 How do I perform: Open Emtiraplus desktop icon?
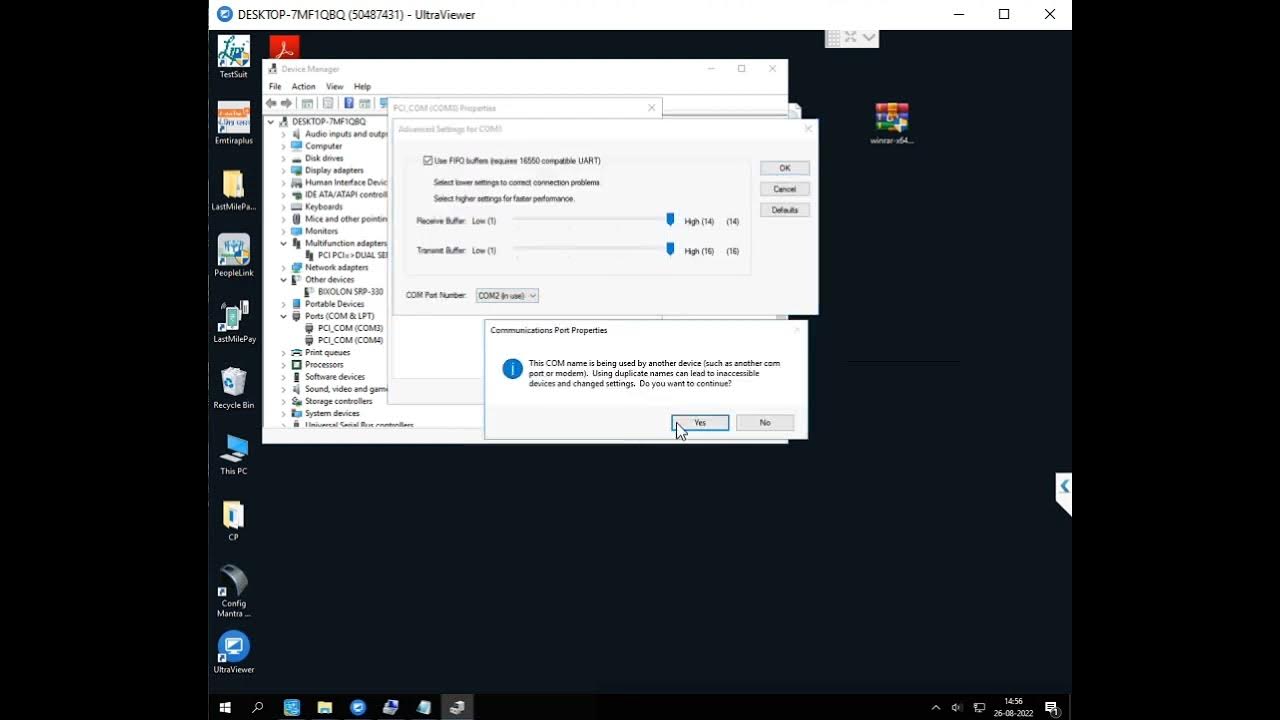[234, 123]
